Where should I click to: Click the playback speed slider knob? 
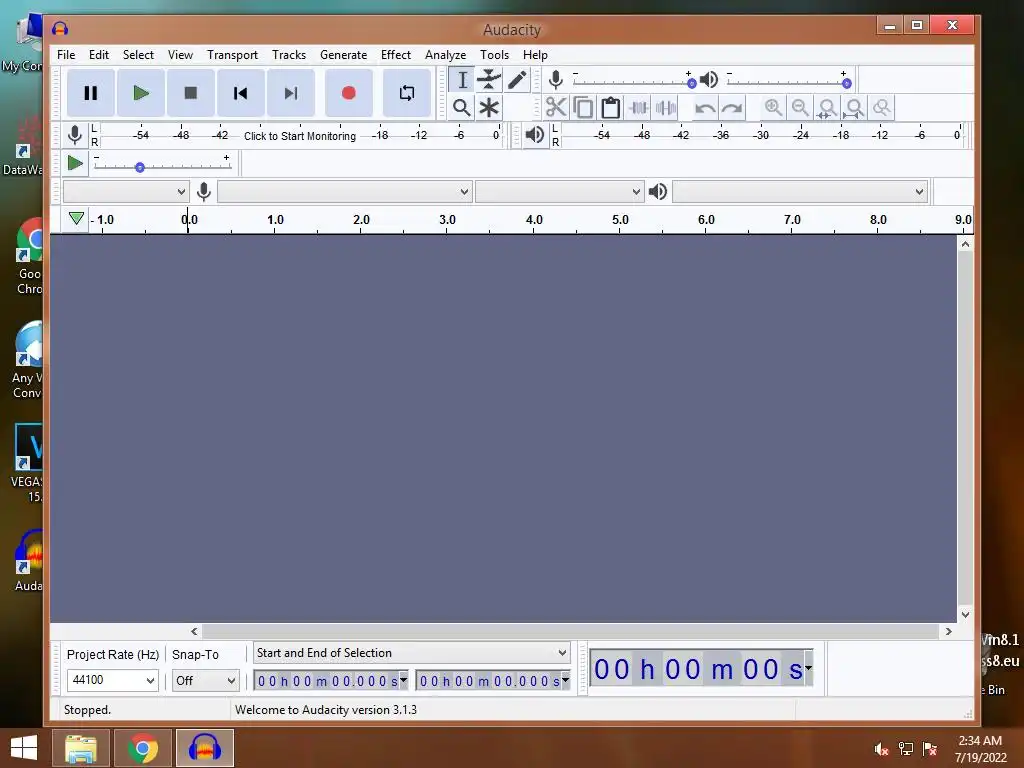[139, 167]
